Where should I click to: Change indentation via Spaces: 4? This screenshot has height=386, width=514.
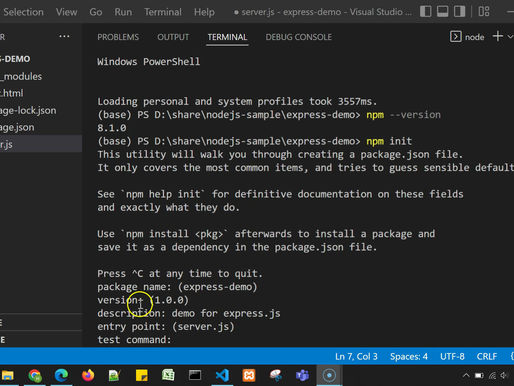pos(409,357)
